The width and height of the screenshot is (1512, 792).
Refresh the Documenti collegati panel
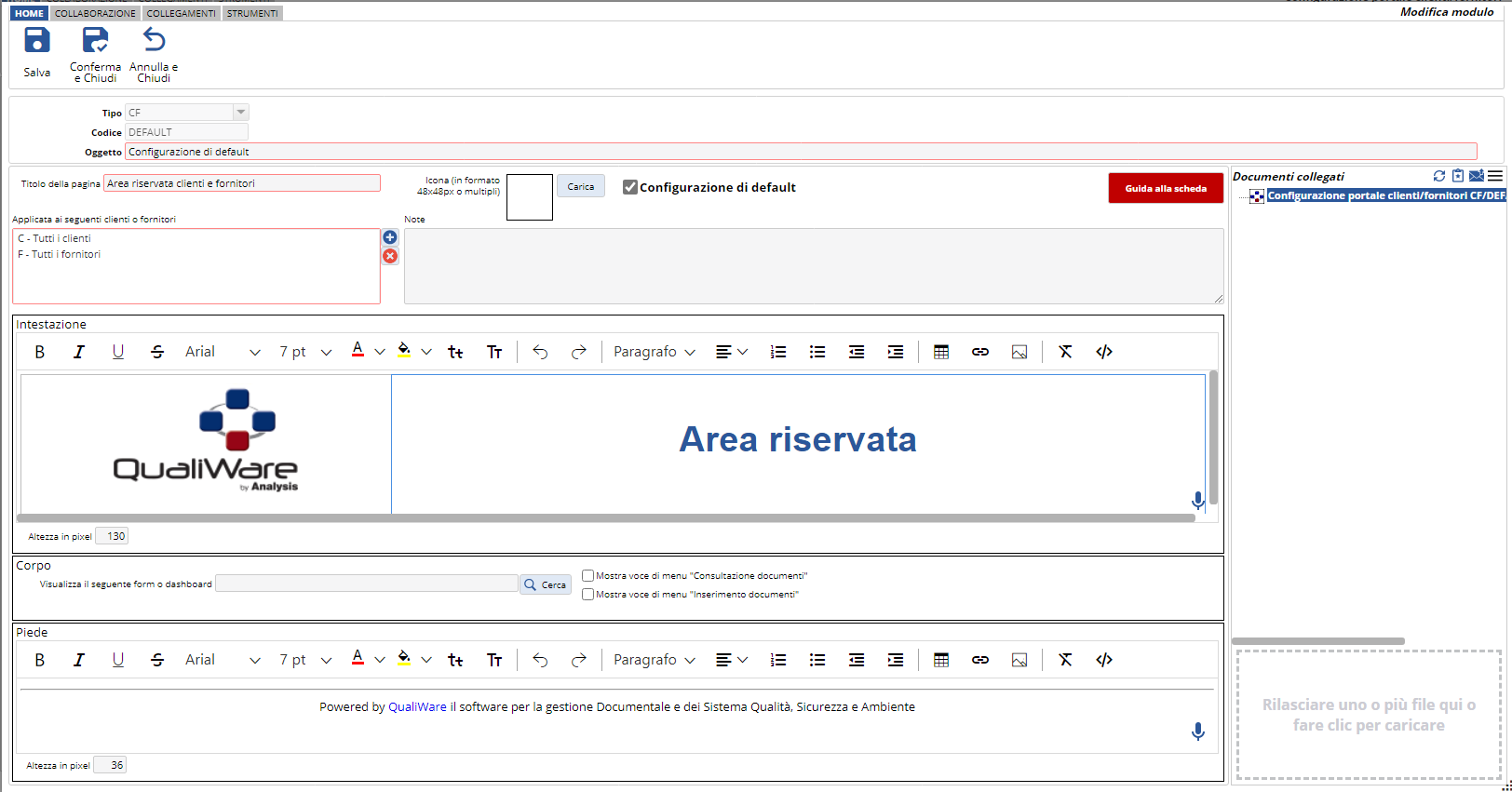pos(1439,176)
